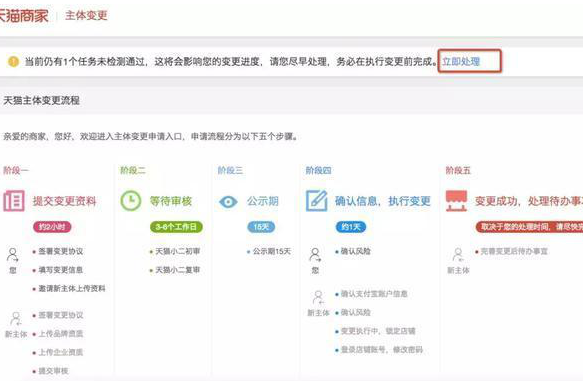
Task: Click the red 取决于您的处理时间 badge
Action: tap(529, 227)
